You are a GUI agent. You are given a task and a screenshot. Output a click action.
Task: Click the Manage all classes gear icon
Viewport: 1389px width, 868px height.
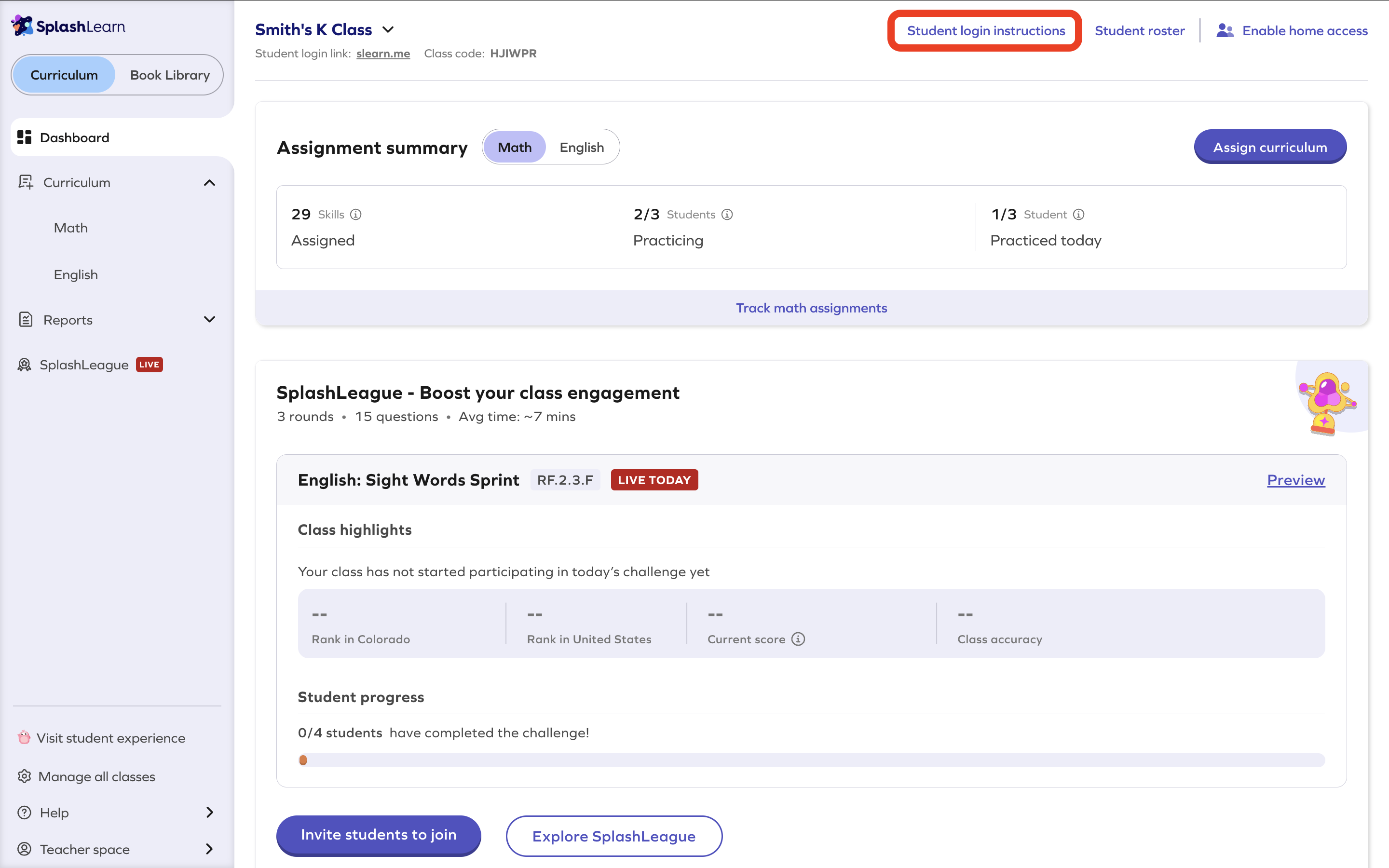pos(24,776)
